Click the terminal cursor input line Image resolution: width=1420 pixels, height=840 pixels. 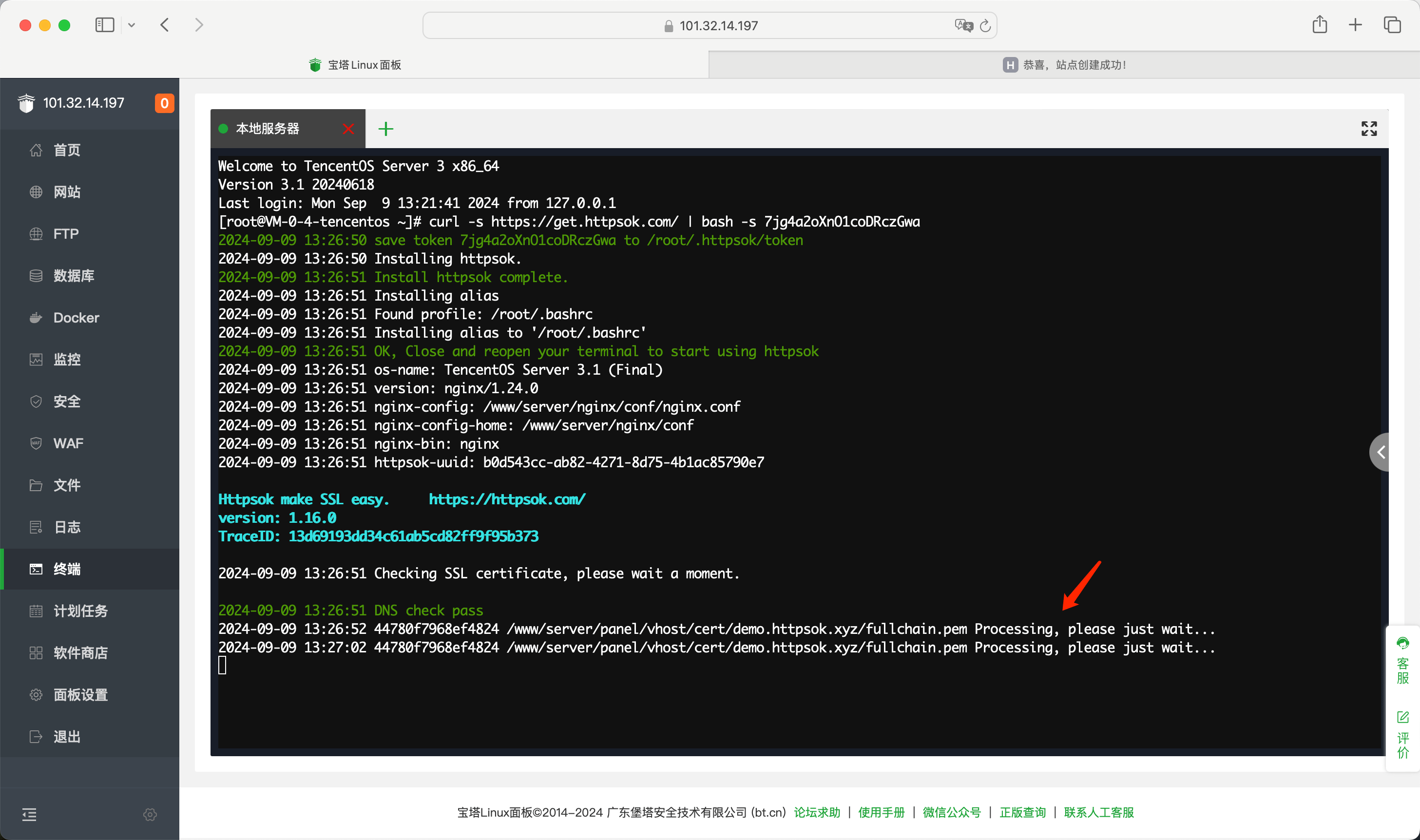pyautogui.click(x=222, y=665)
